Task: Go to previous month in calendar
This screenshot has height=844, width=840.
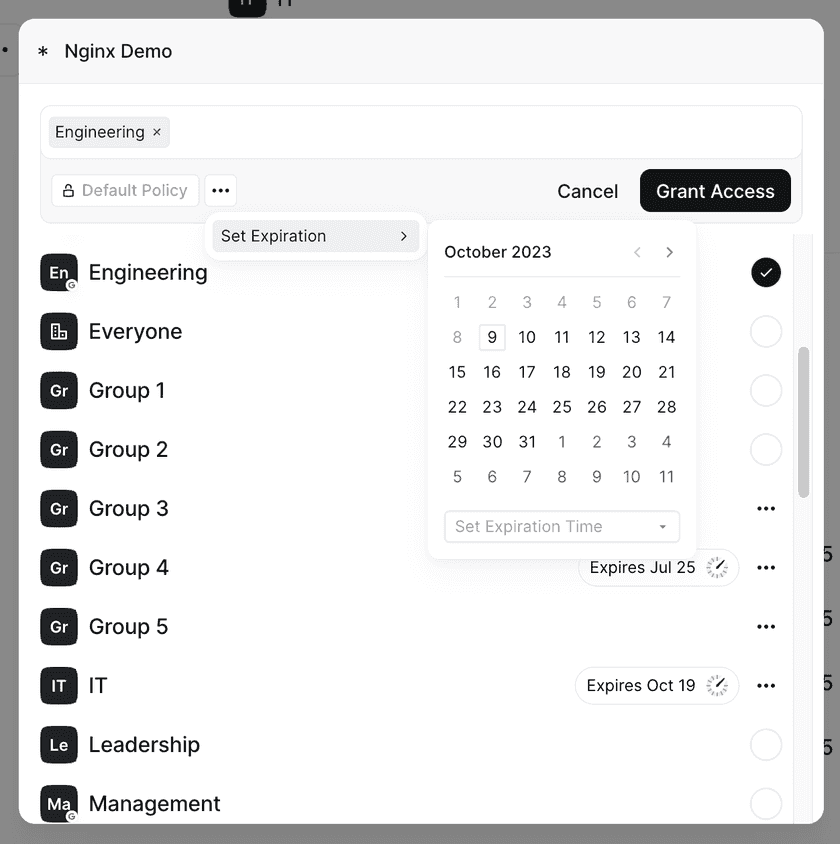Action: (x=637, y=252)
